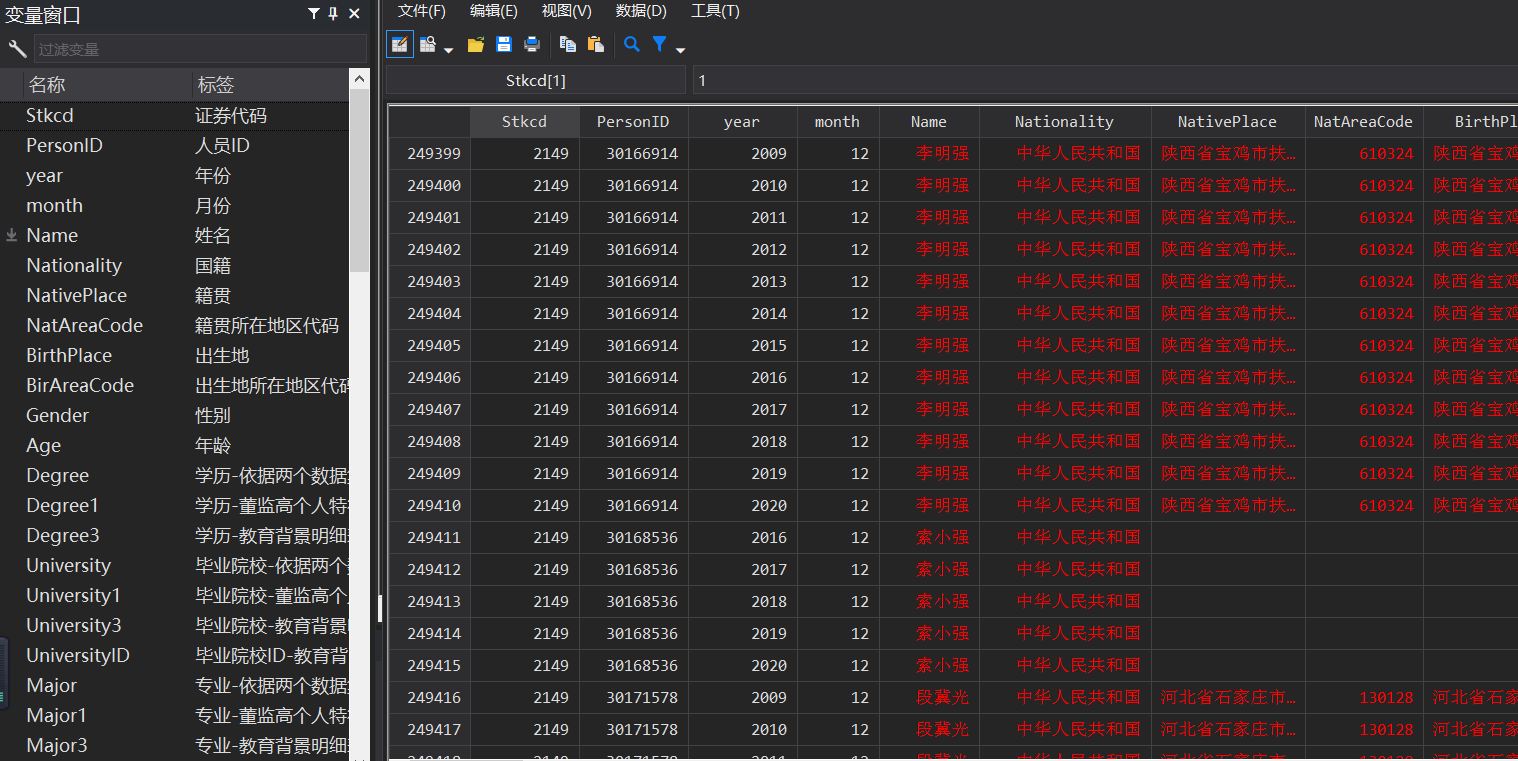Select UniversityID variable in variables list
Image resolution: width=1518 pixels, height=761 pixels.
click(175, 655)
